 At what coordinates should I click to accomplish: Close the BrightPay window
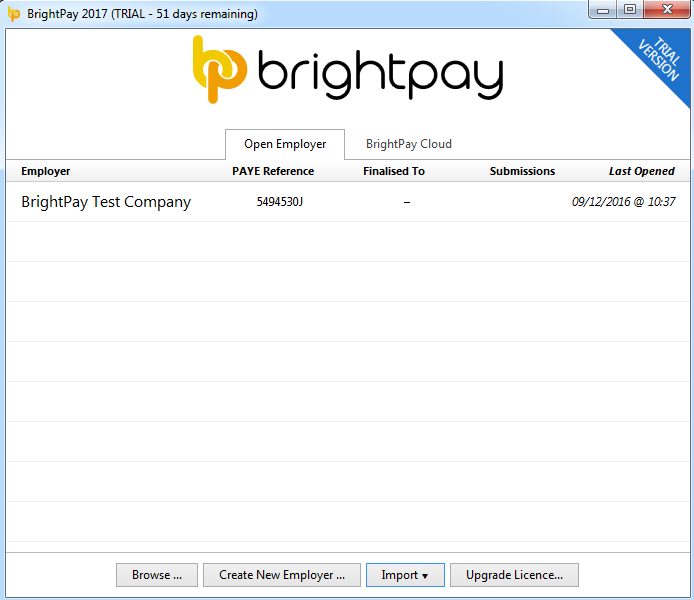[x=667, y=10]
